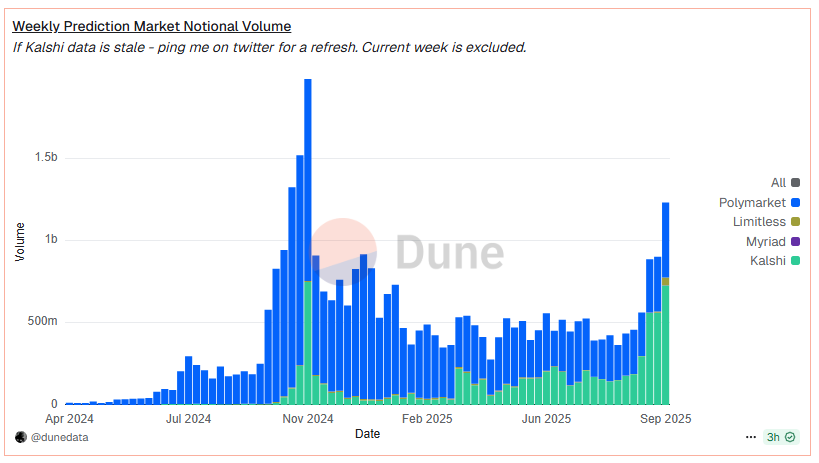This screenshot has height=463, width=819.
Task: Click the Polymarket legend label
Action: coord(752,203)
